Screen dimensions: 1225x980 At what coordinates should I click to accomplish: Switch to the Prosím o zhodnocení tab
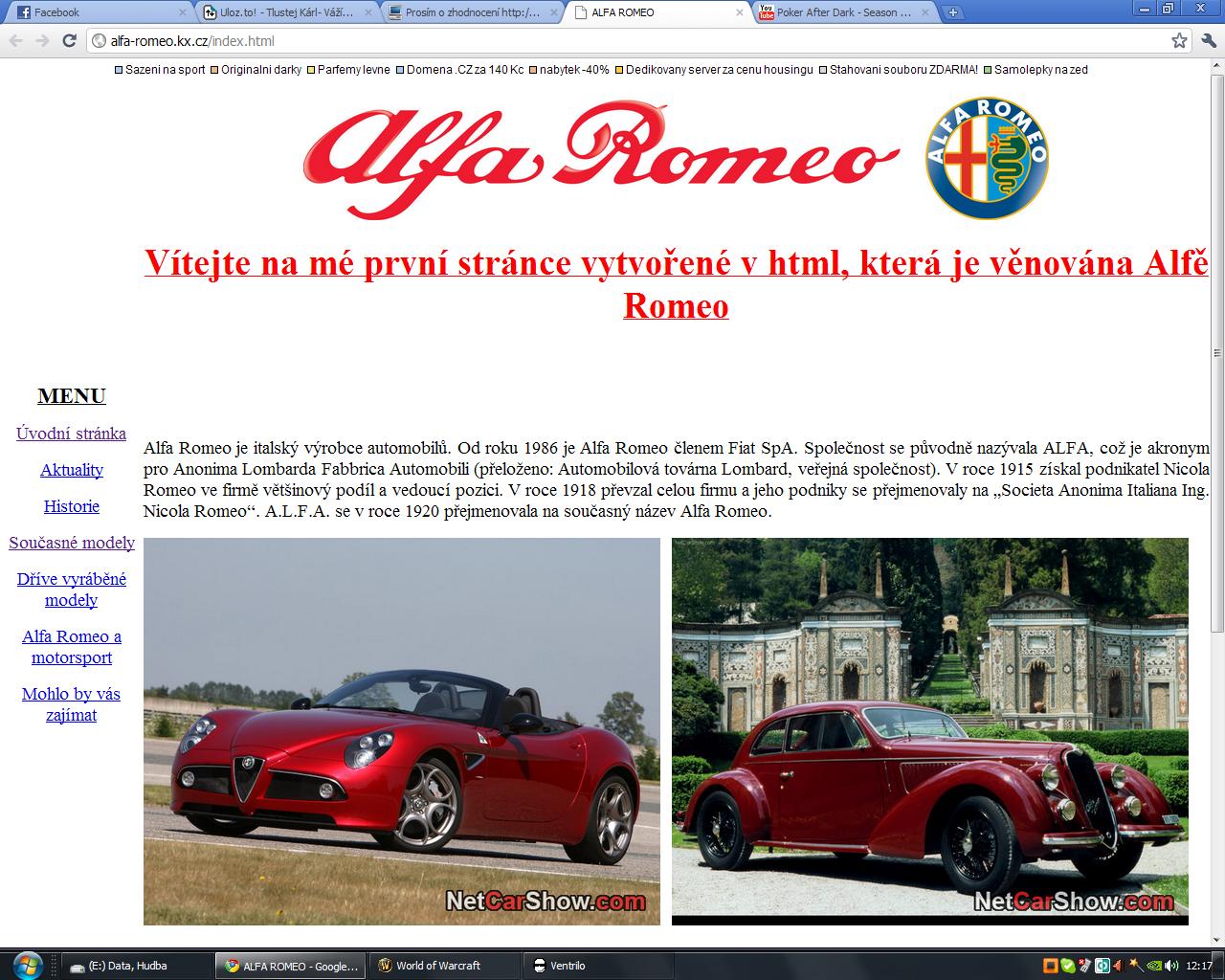[471, 12]
